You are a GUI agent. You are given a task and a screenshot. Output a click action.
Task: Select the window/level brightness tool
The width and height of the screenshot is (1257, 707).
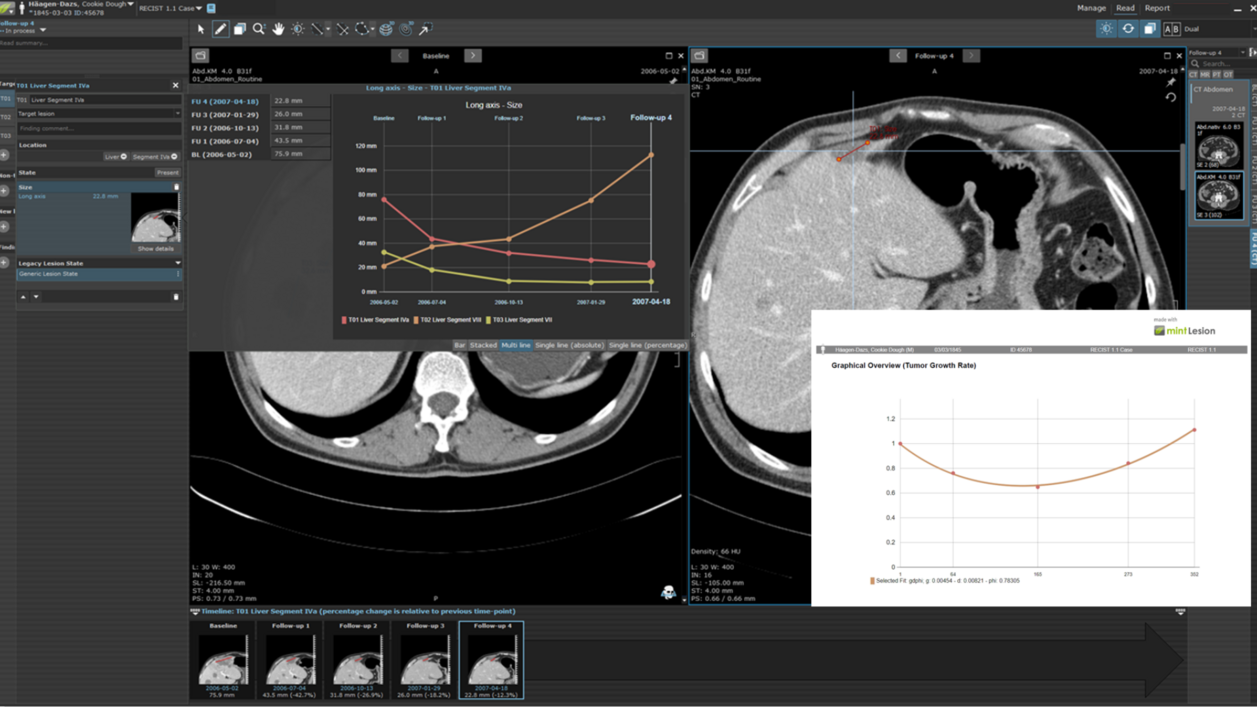click(297, 29)
